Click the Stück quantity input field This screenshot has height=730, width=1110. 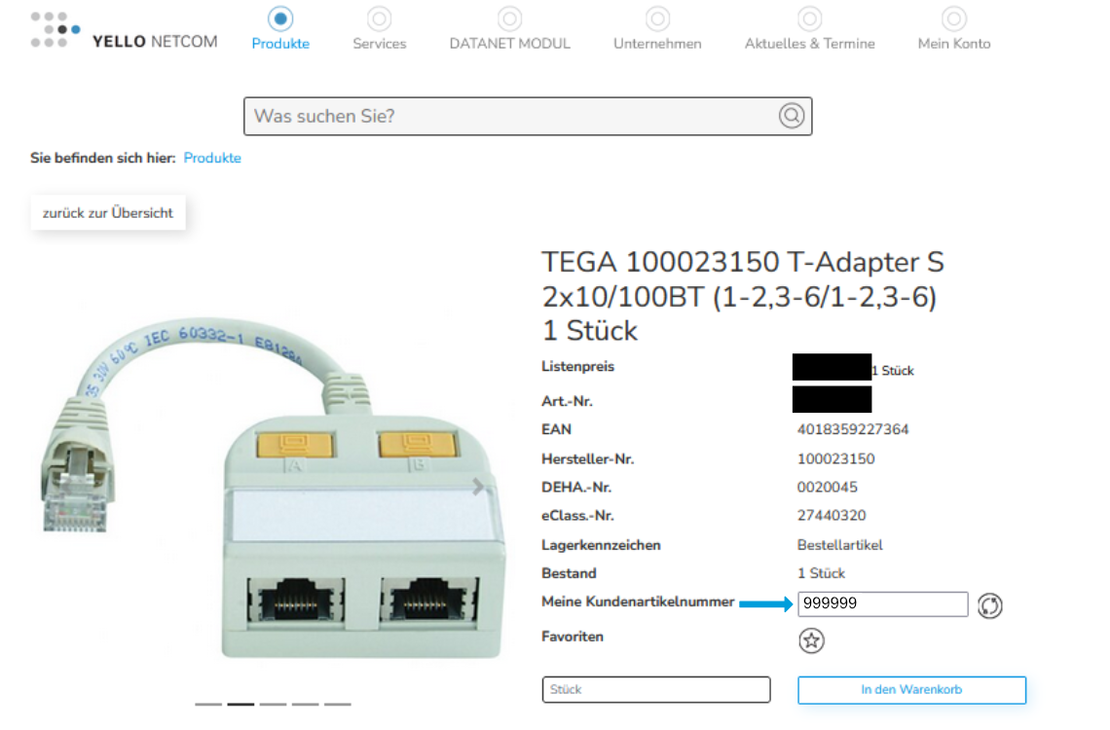pyautogui.click(x=656, y=690)
